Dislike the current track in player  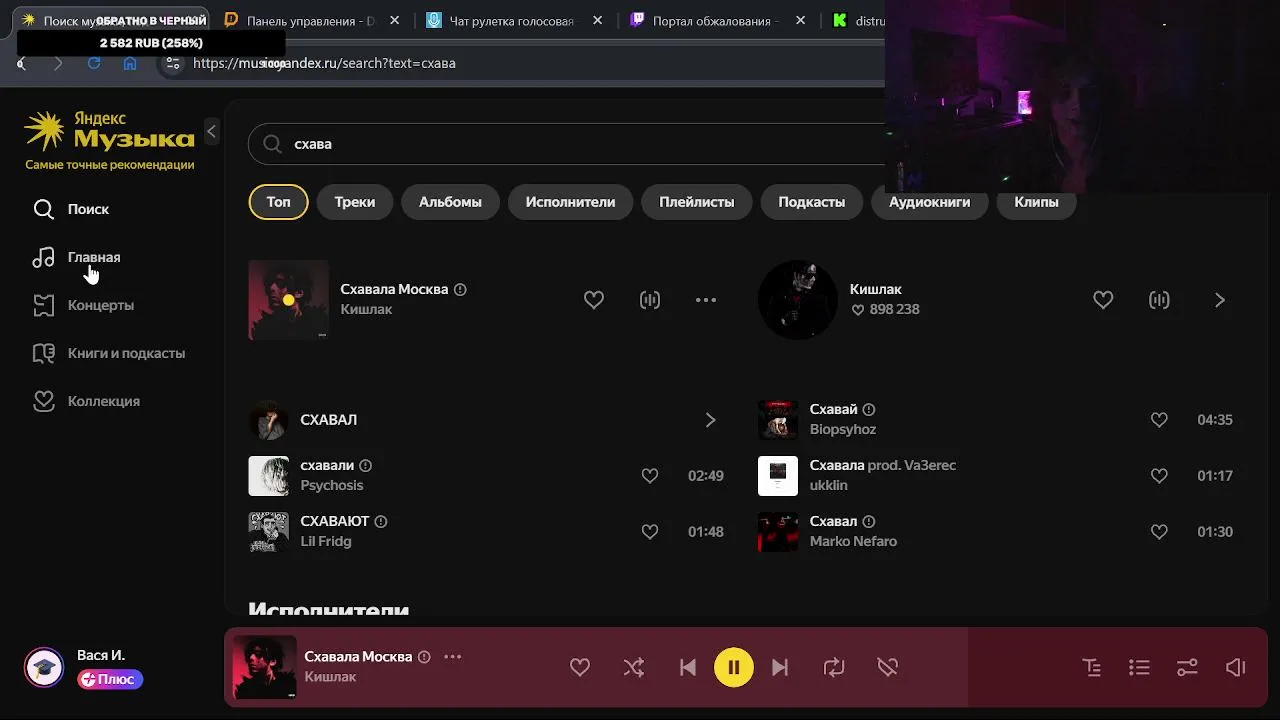pos(888,667)
